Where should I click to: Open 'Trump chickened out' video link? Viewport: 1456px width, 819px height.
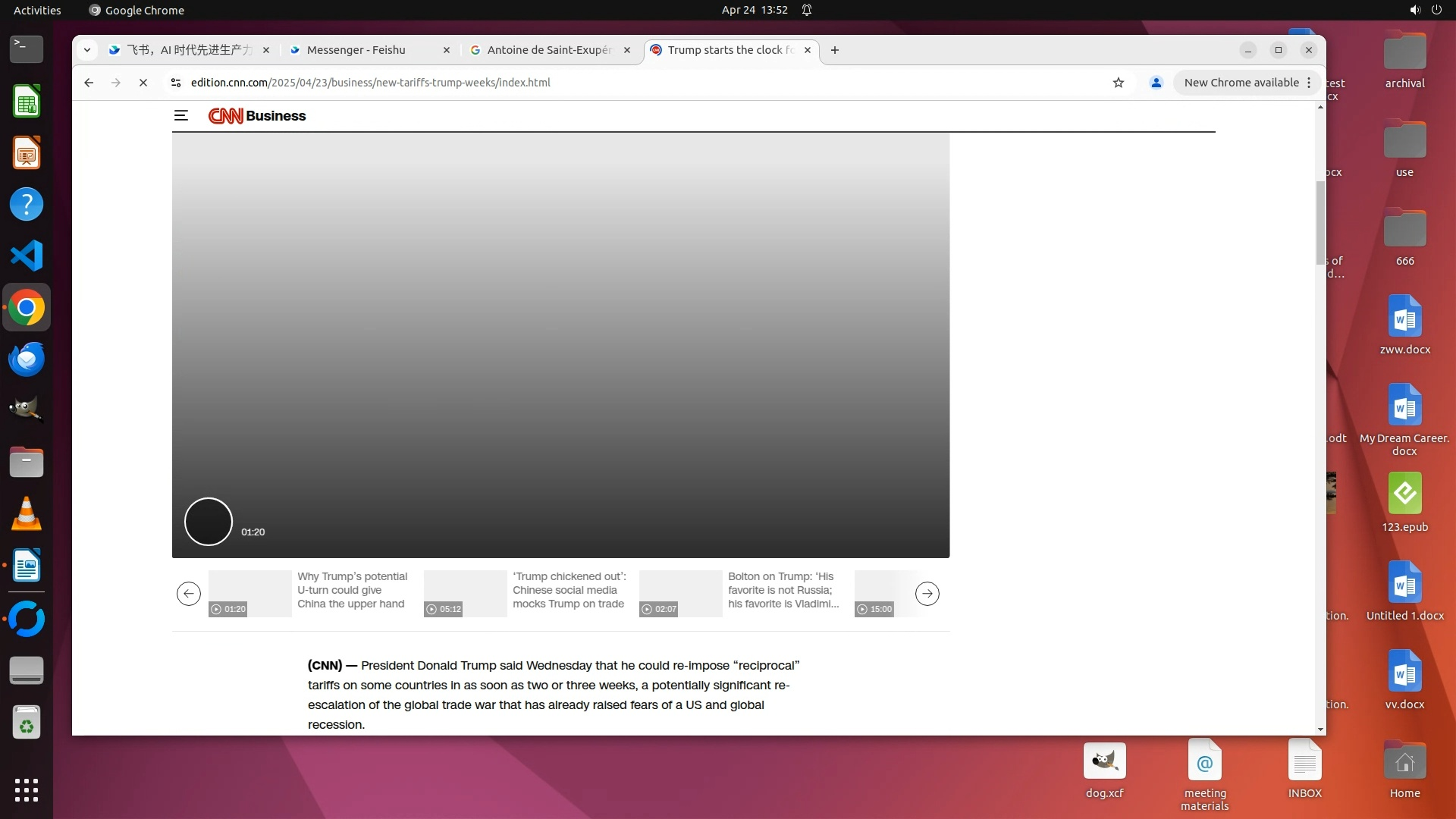coord(568,590)
